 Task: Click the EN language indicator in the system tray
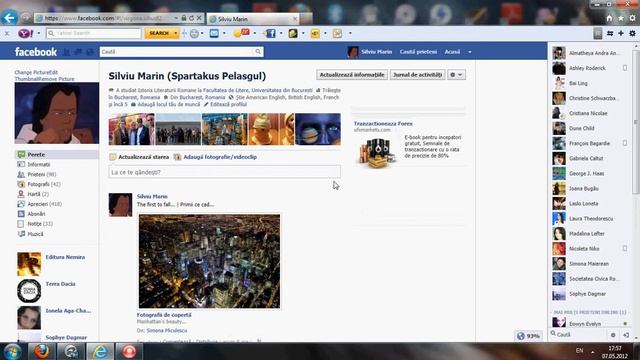tap(579, 351)
